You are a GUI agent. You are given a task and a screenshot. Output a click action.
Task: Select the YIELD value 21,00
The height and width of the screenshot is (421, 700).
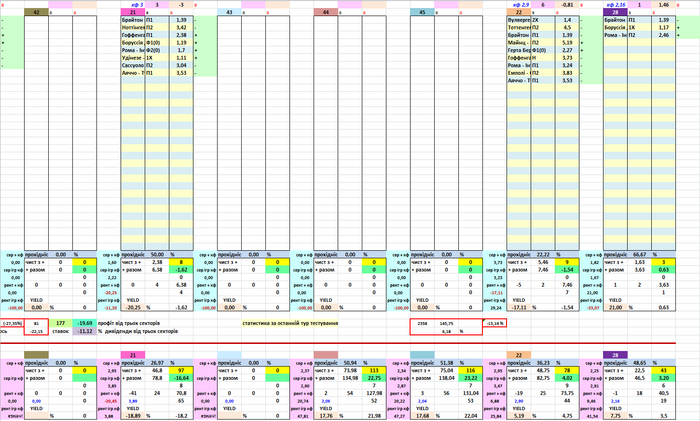coord(615,307)
